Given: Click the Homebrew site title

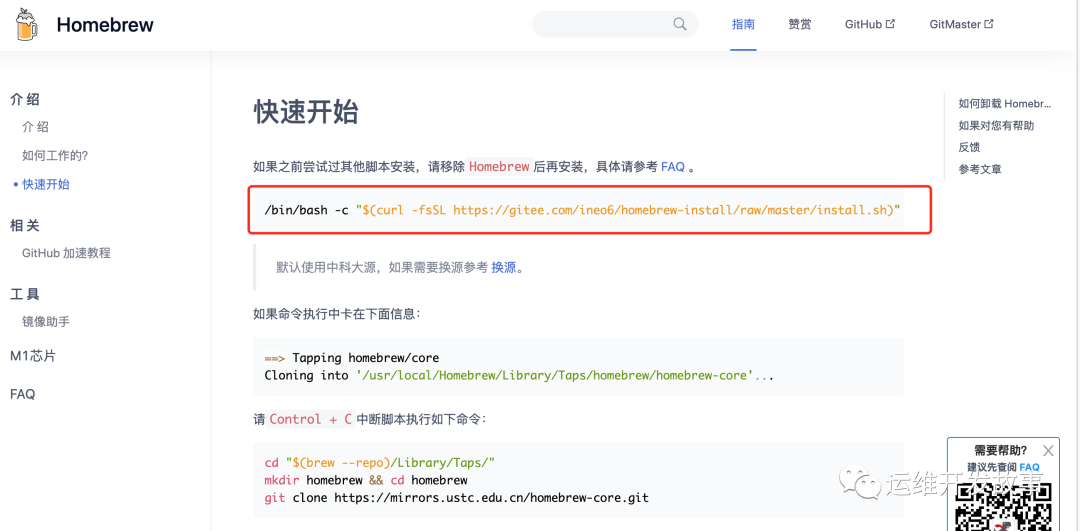Looking at the screenshot, I should tap(105, 25).
